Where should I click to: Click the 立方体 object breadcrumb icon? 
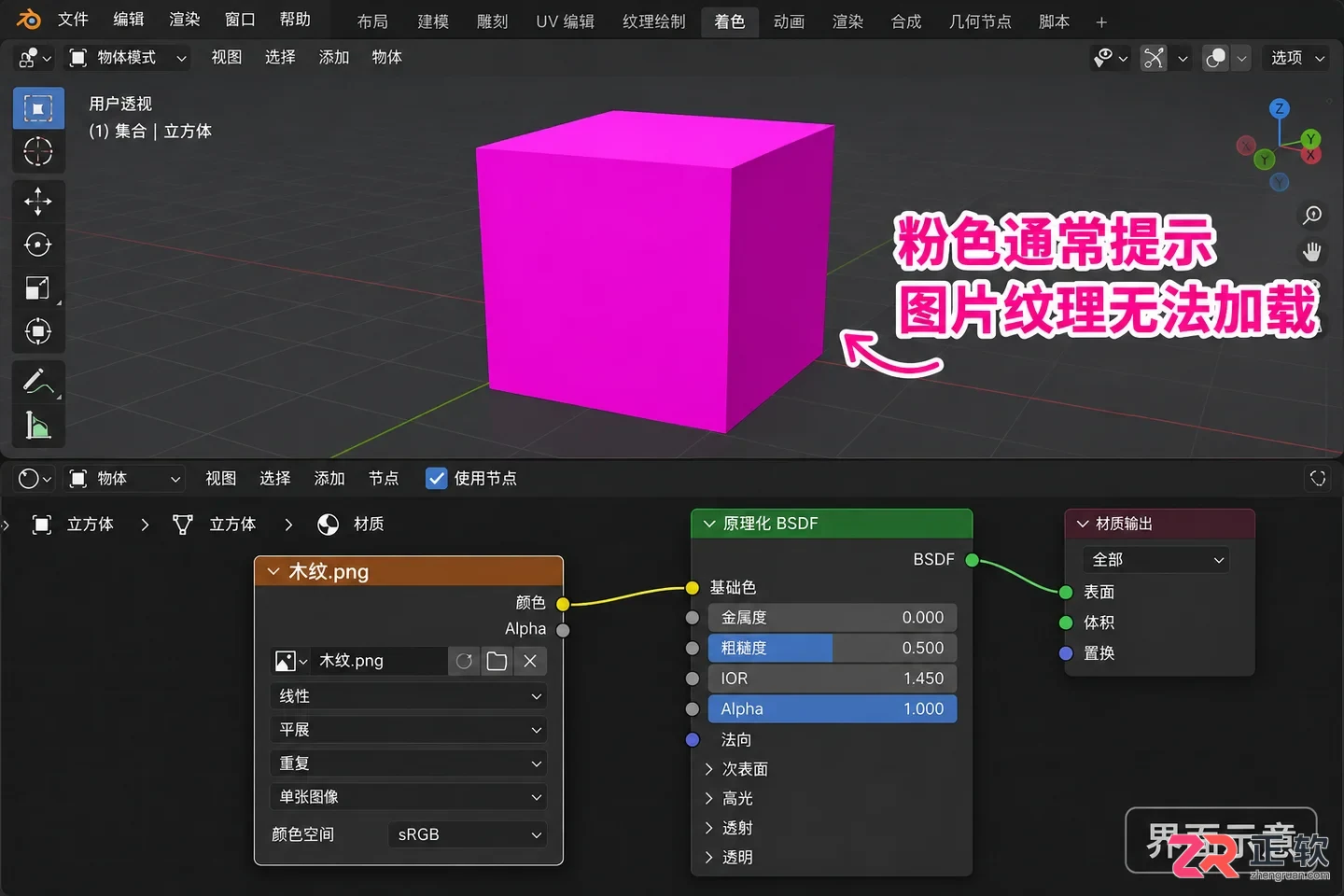point(42,525)
